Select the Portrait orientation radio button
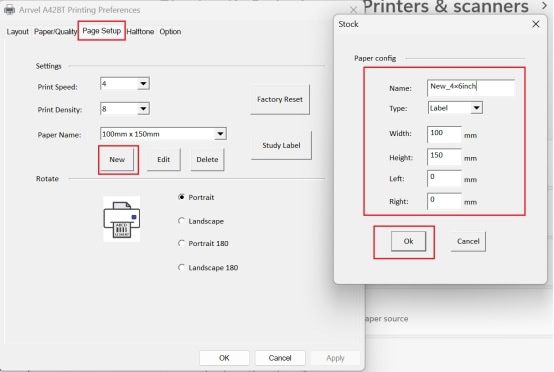The width and height of the screenshot is (554, 372). click(x=181, y=197)
